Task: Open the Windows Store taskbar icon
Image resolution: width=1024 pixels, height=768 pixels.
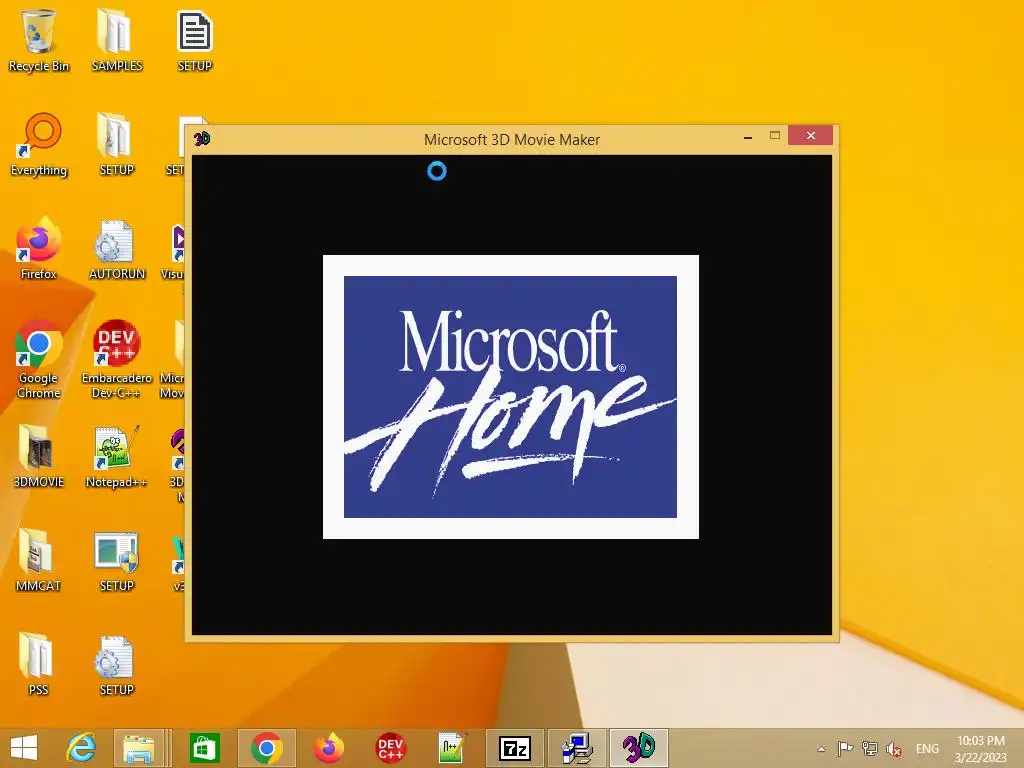Action: click(204, 748)
